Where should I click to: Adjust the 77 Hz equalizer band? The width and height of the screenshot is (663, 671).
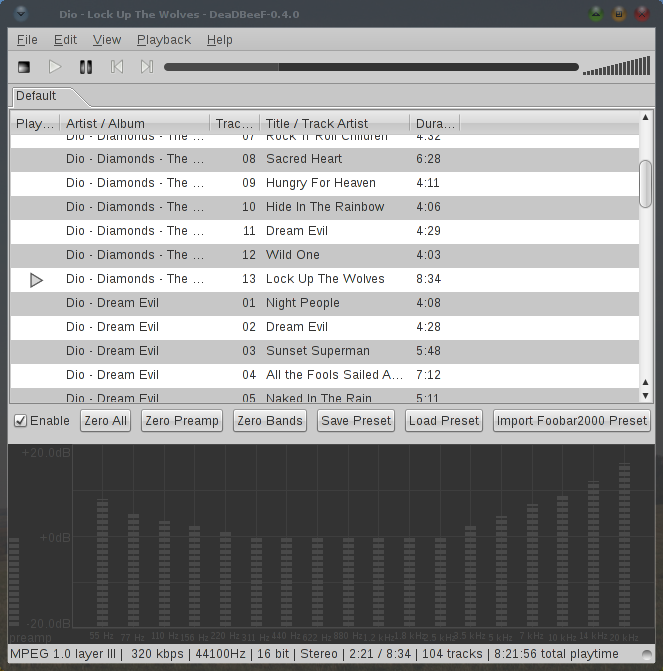click(133, 570)
